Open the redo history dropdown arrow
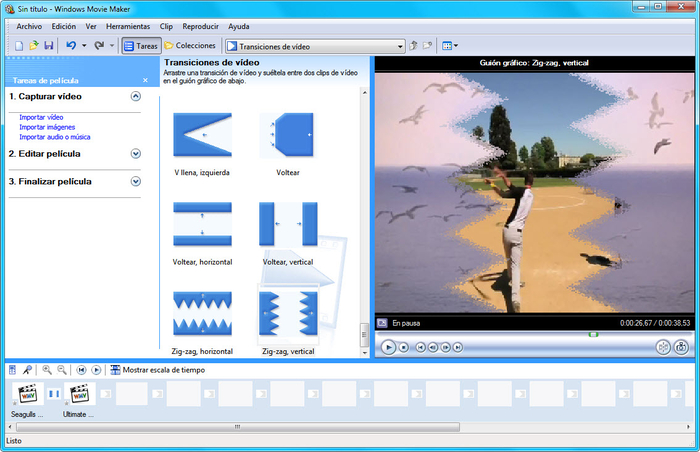 click(112, 46)
